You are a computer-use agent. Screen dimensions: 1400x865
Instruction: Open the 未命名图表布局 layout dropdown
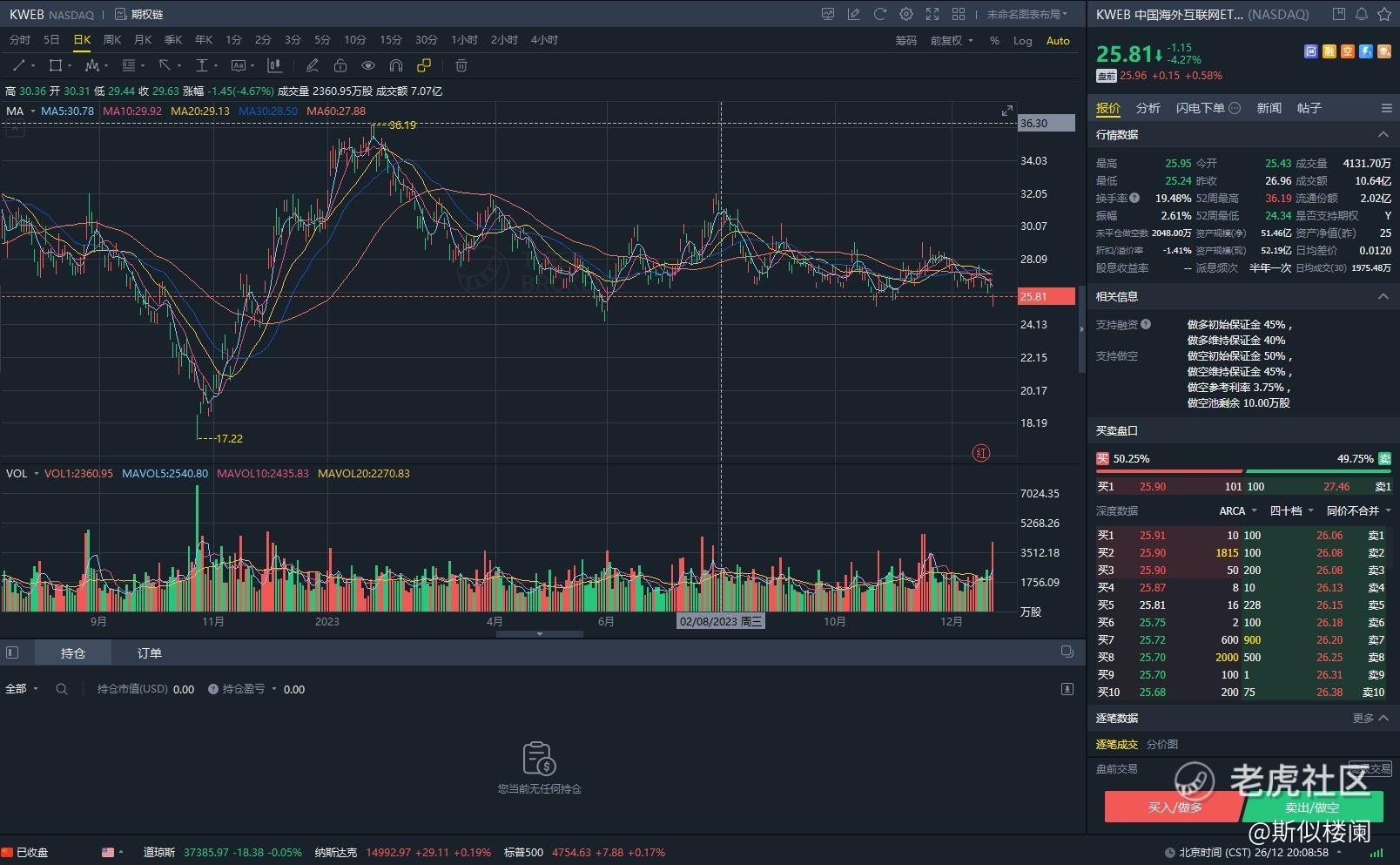(1027, 14)
